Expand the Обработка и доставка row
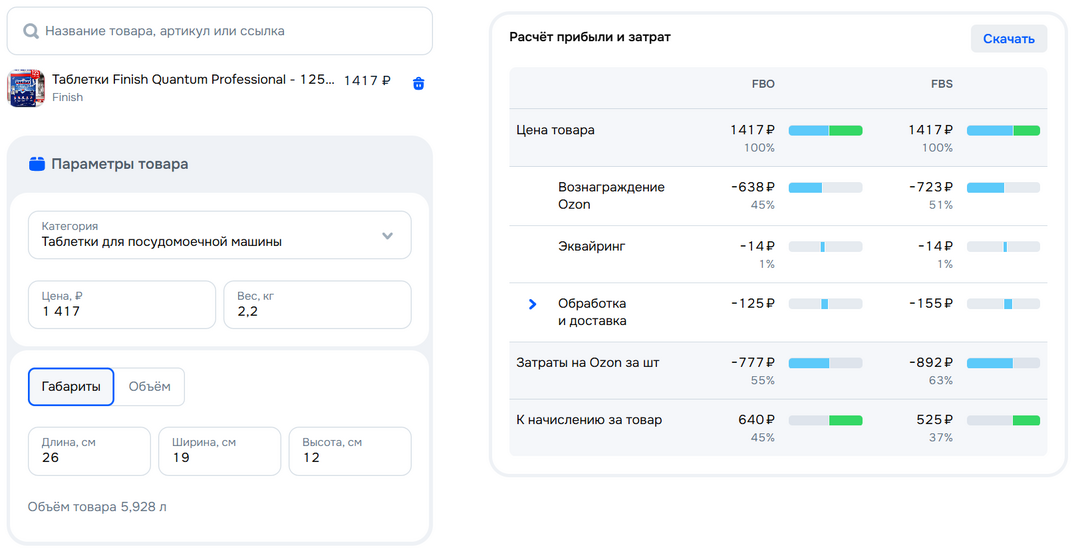Viewport: 1090px width, 559px height. tap(532, 304)
